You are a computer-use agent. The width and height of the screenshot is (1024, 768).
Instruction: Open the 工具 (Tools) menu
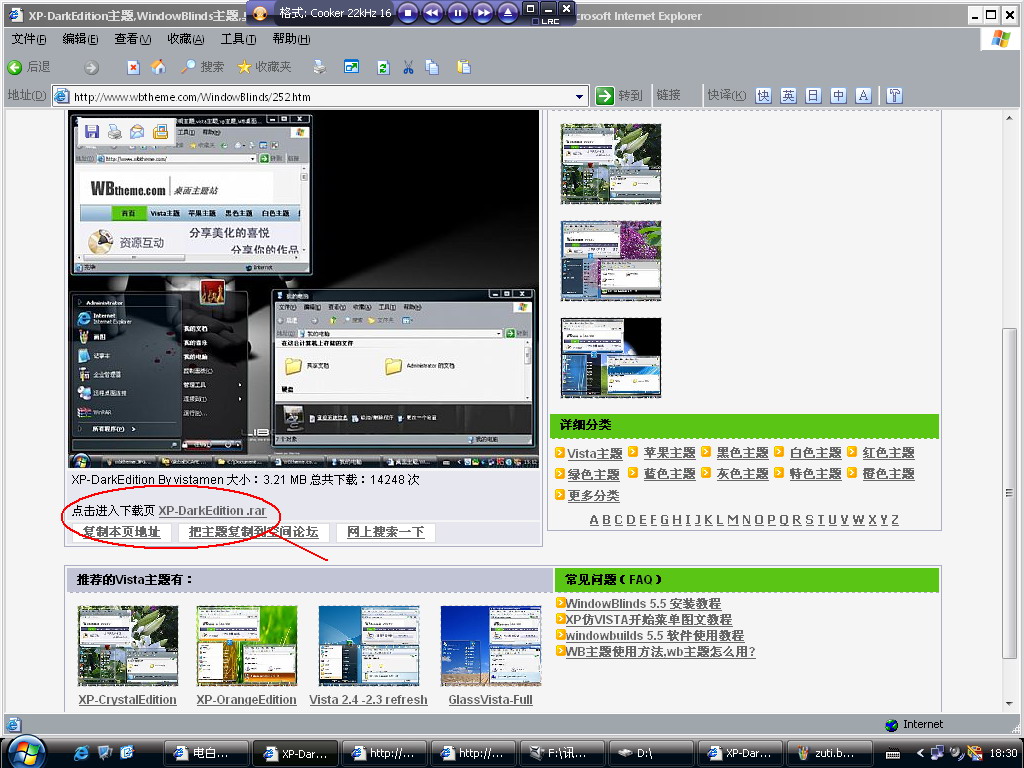point(238,39)
